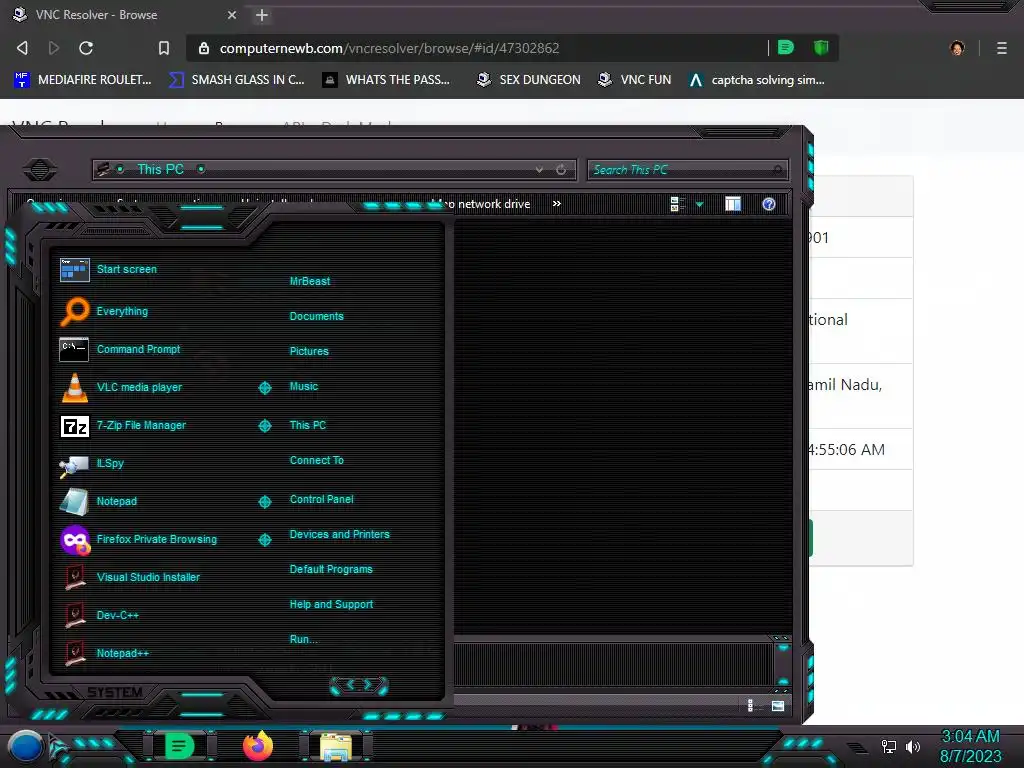Open green extension icon in address bar
The image size is (1024, 768).
tap(786, 47)
